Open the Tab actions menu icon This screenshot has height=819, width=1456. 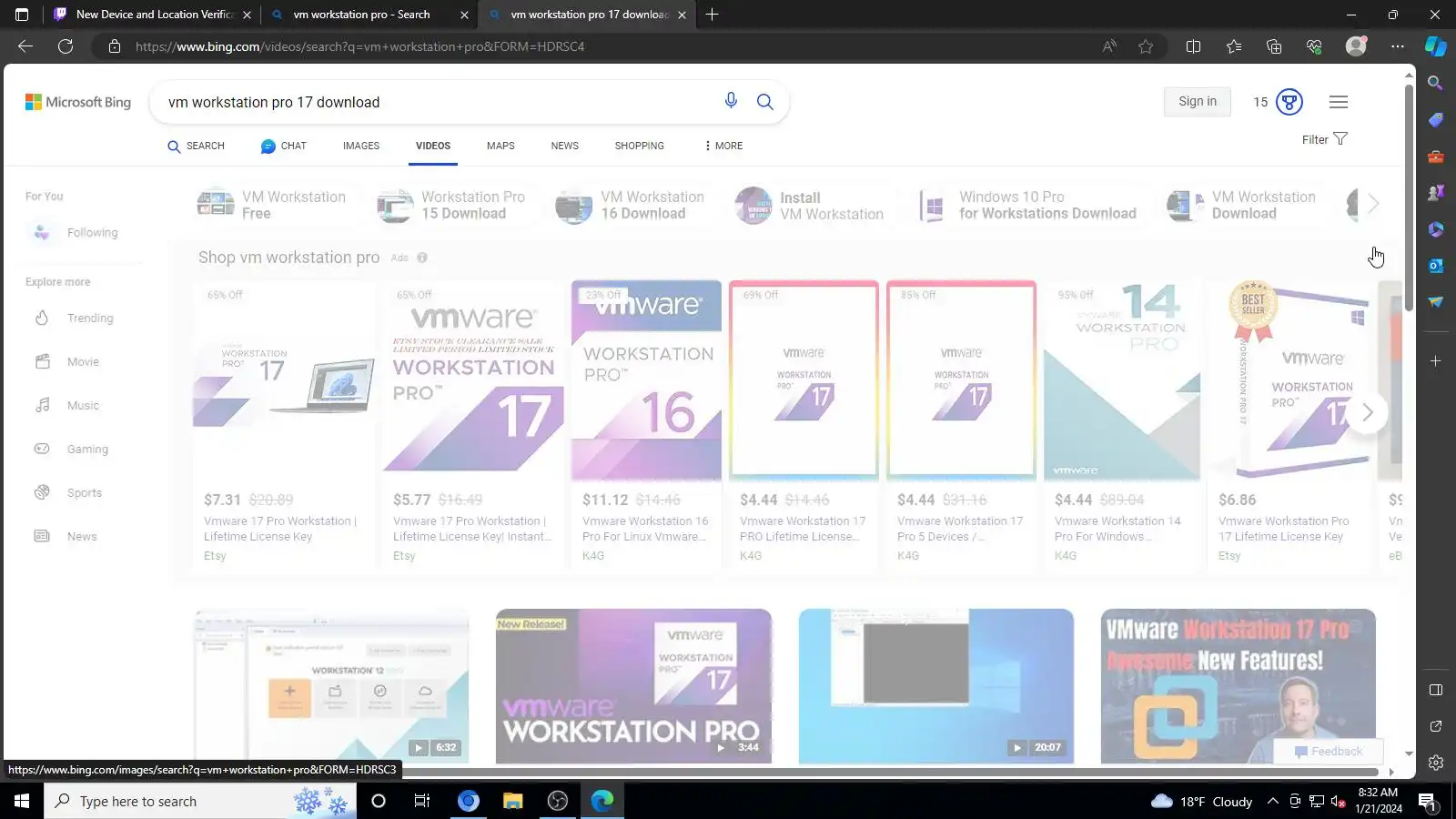point(22,15)
